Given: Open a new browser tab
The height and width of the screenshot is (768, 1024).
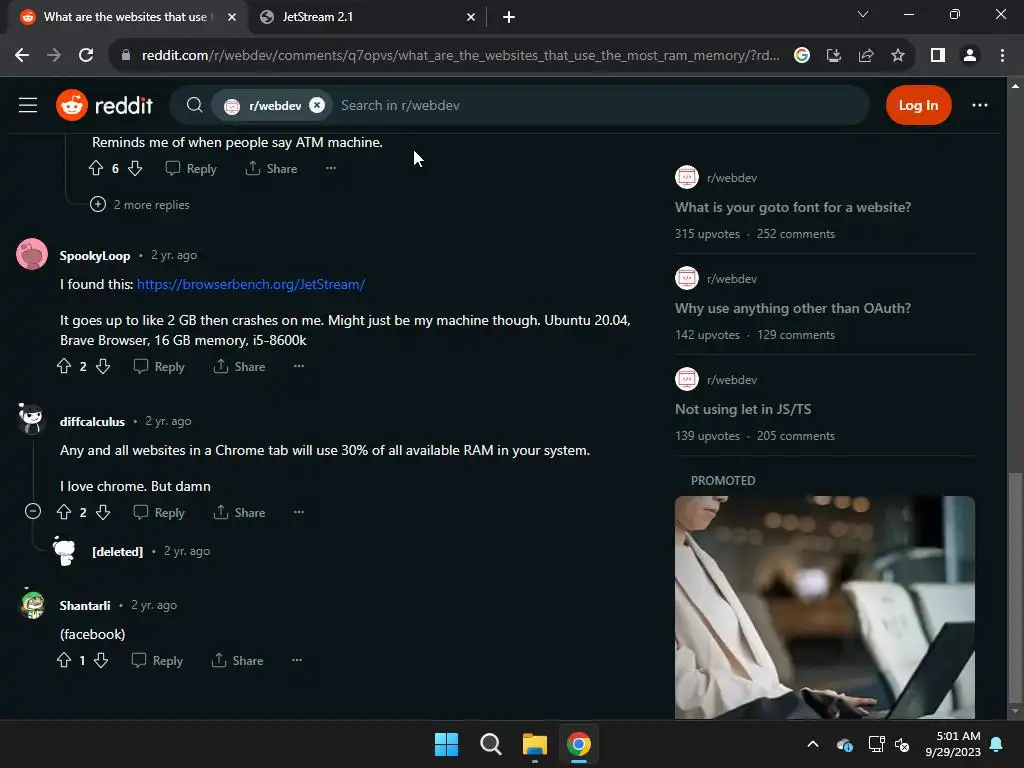Looking at the screenshot, I should pyautogui.click(x=509, y=17).
